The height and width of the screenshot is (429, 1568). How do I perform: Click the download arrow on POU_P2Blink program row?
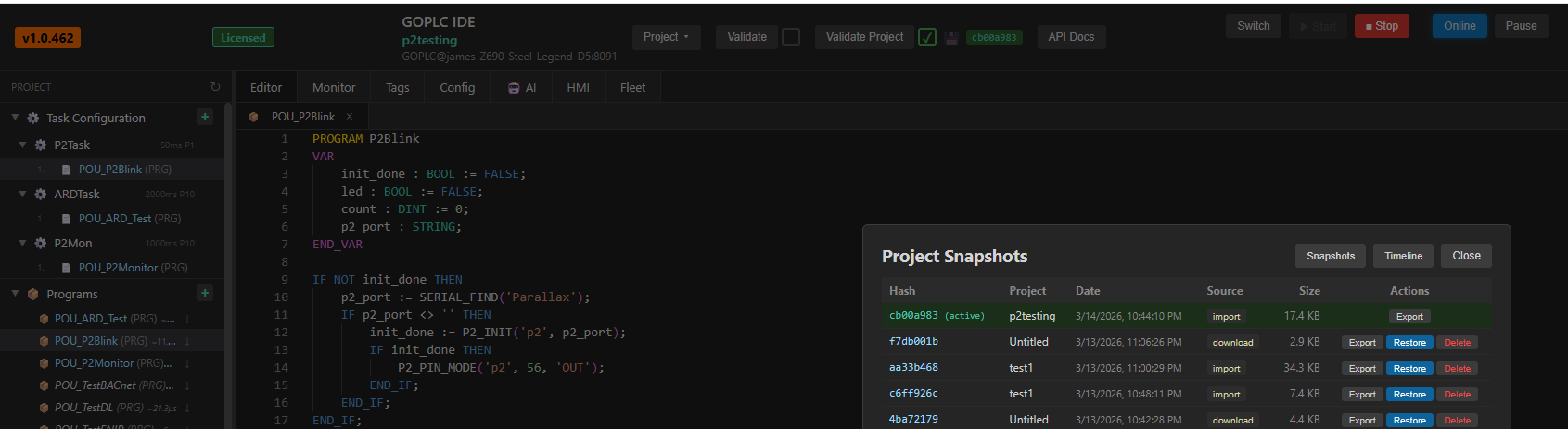click(x=187, y=341)
